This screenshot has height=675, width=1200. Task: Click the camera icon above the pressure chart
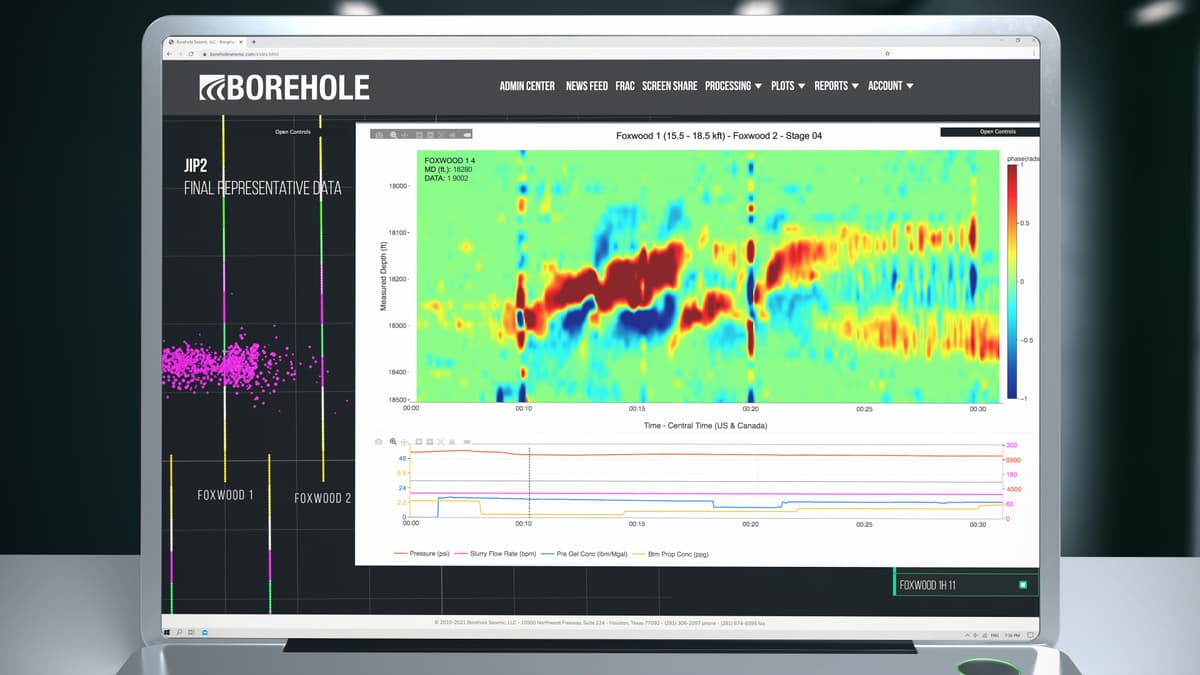(379, 440)
